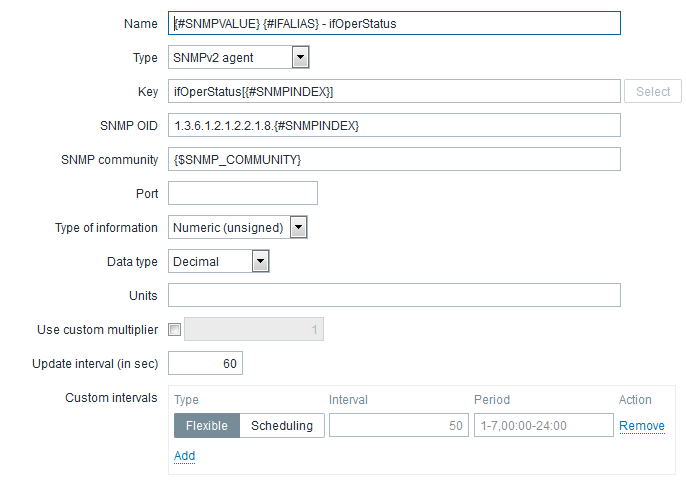Image resolution: width=686 pixels, height=483 pixels.
Task: Open the Data type Decimal dropdown
Action: 218,262
